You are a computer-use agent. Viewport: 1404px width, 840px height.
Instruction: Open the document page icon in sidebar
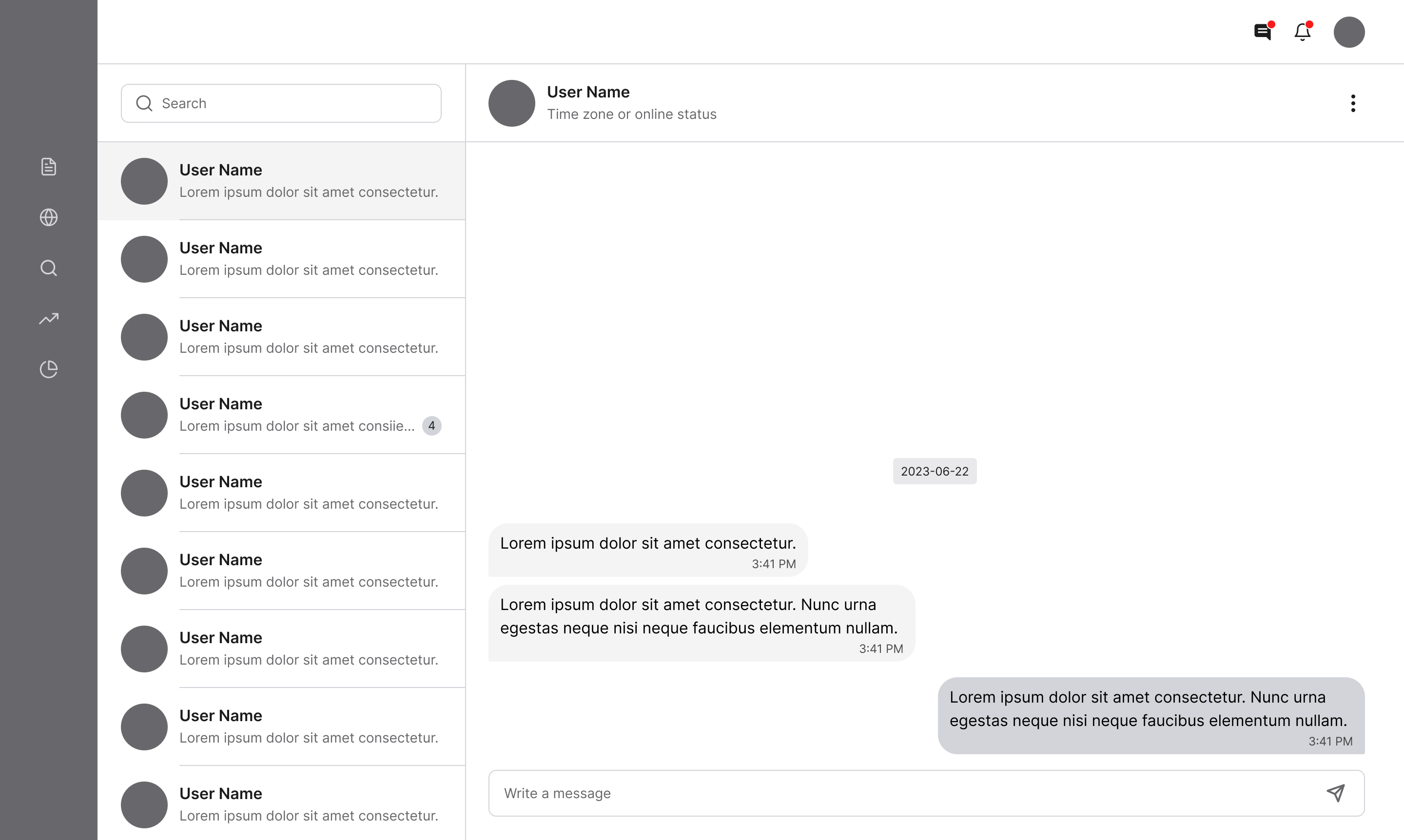(x=49, y=167)
